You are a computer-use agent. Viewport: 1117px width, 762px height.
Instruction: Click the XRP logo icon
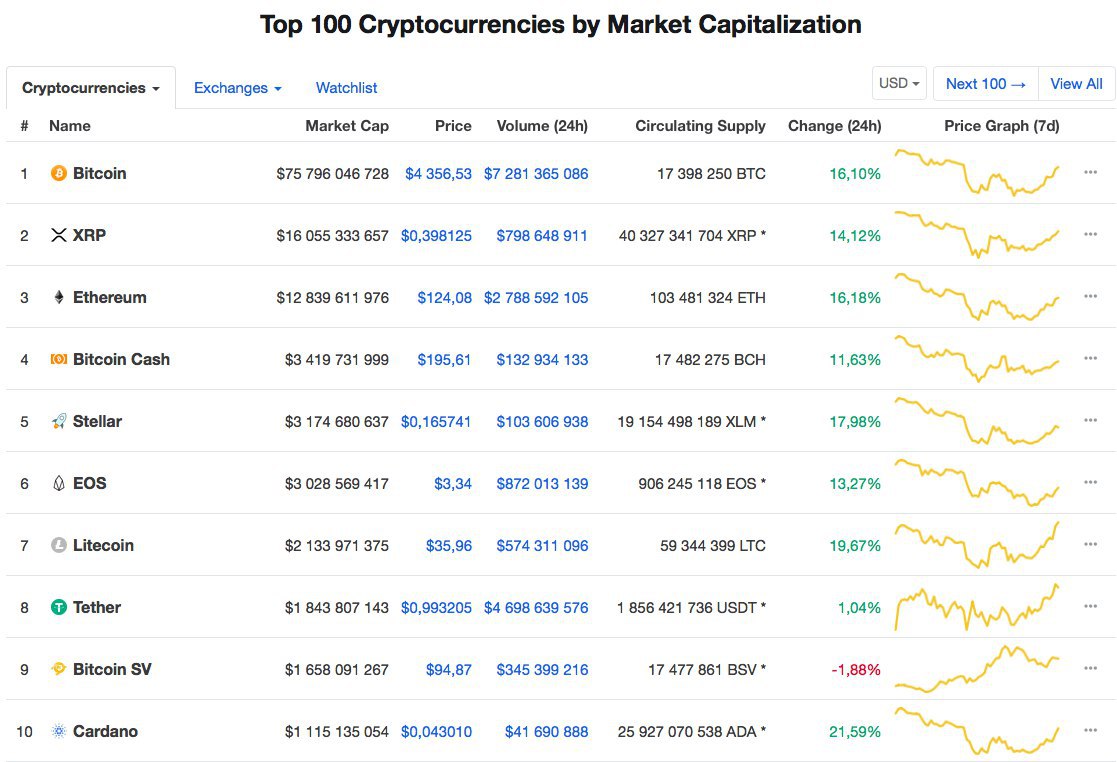[59, 235]
